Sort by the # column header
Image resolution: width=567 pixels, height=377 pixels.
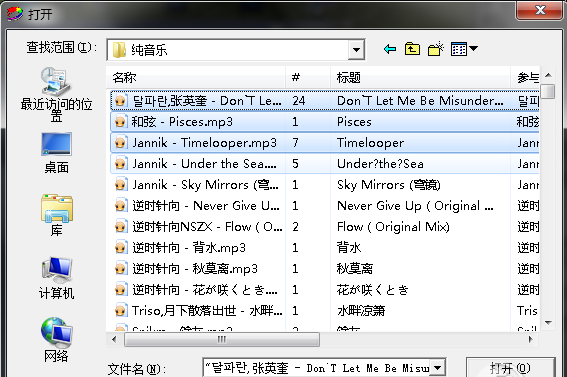pos(308,77)
